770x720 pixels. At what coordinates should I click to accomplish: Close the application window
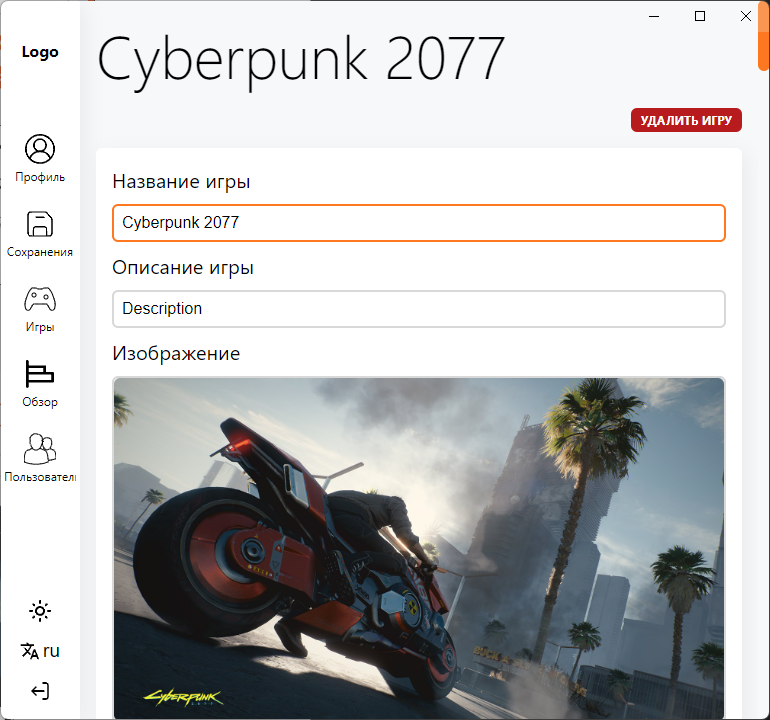[x=745, y=16]
